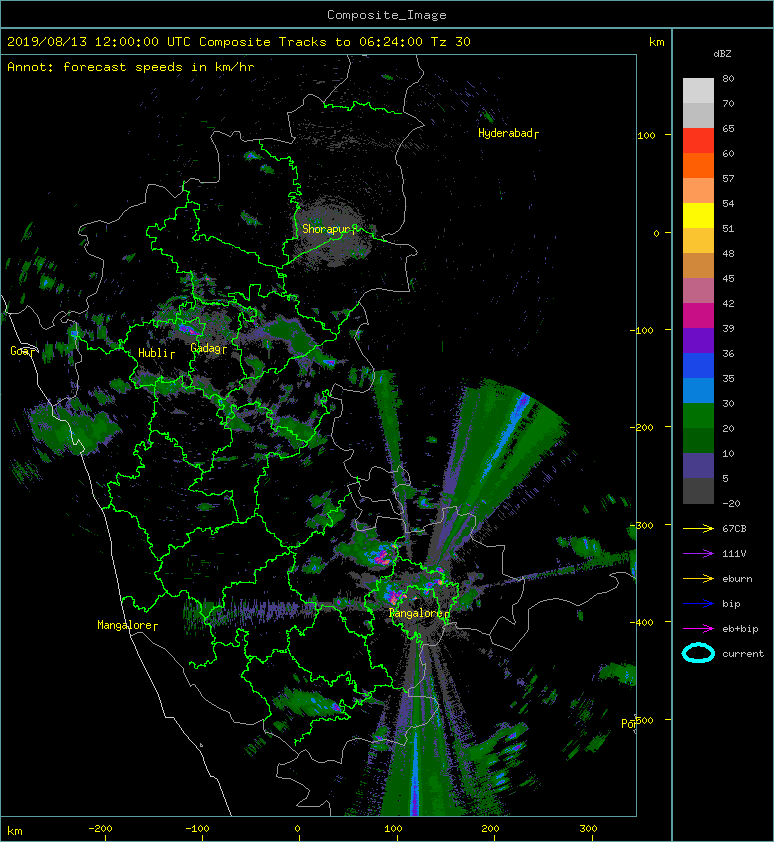Click the 'Annot: forecast speeds in km/hr' text
This screenshot has width=774, height=842.
coord(131,67)
